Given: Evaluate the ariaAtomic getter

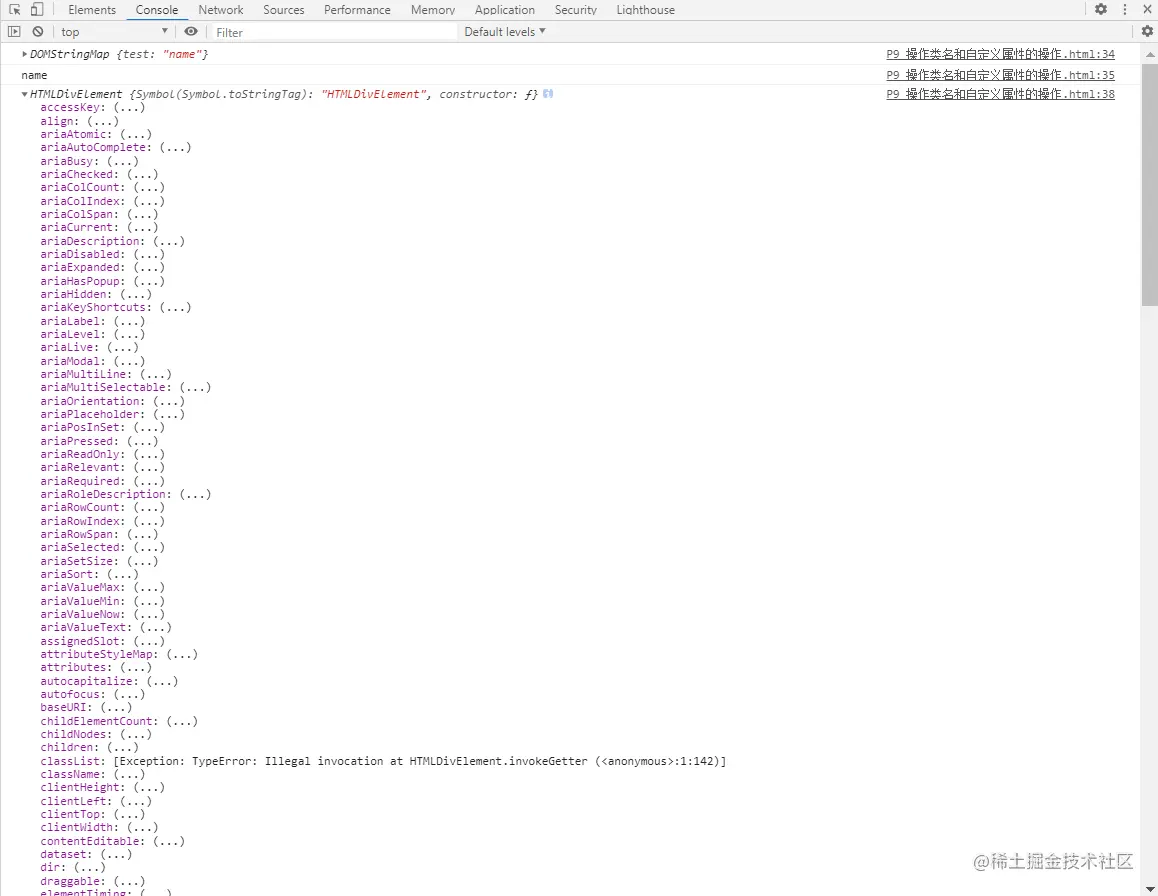Looking at the screenshot, I should pos(136,134).
